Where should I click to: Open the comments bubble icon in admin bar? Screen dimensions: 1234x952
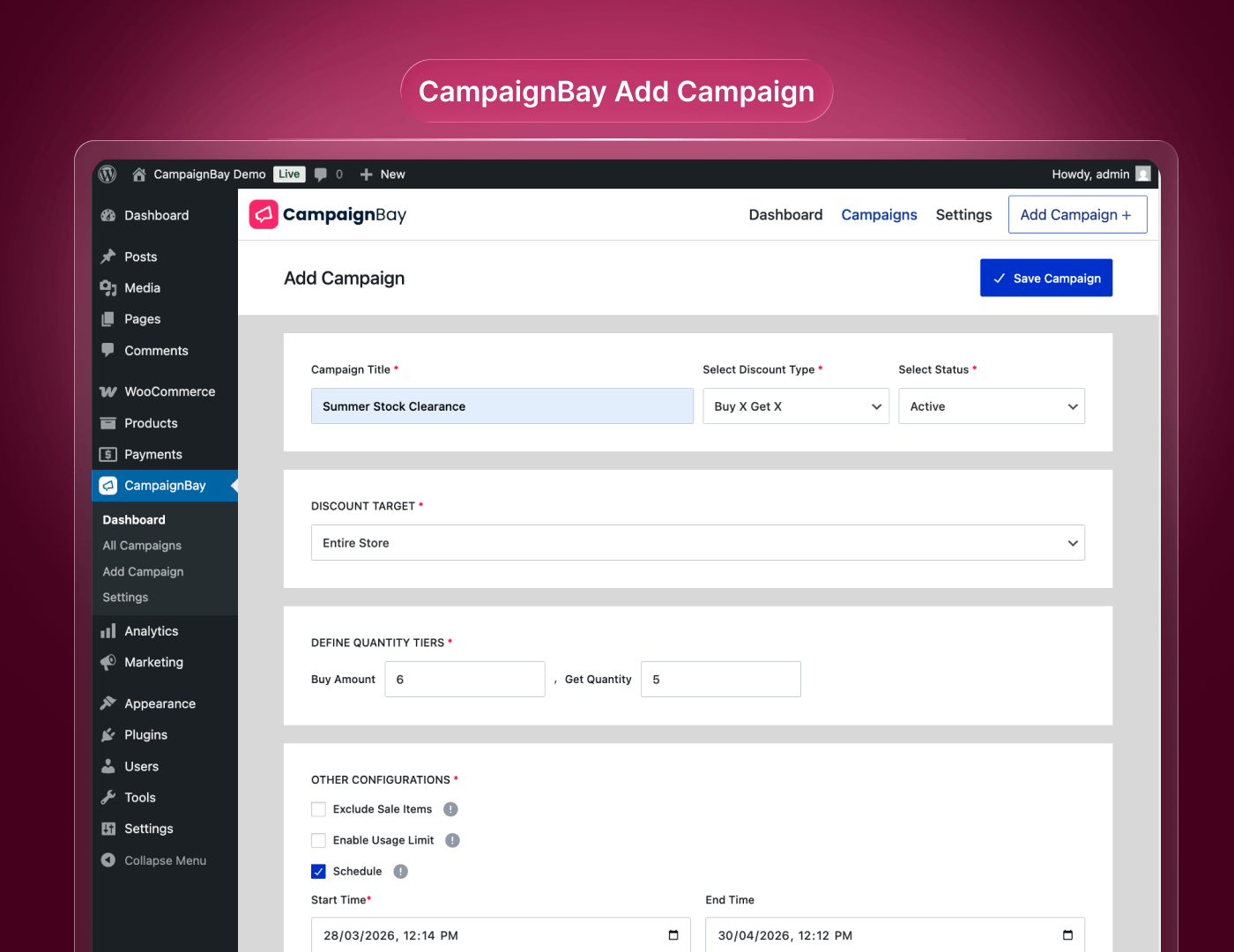(321, 175)
